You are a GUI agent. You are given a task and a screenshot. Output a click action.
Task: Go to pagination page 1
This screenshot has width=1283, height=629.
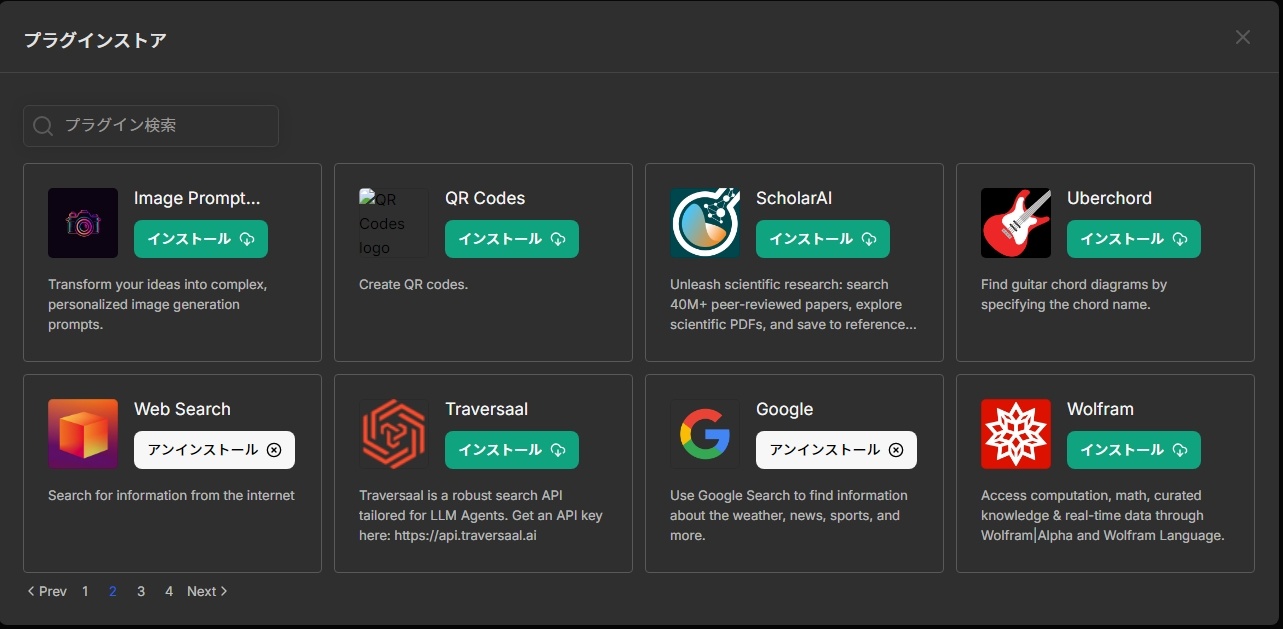pyautogui.click(x=85, y=591)
